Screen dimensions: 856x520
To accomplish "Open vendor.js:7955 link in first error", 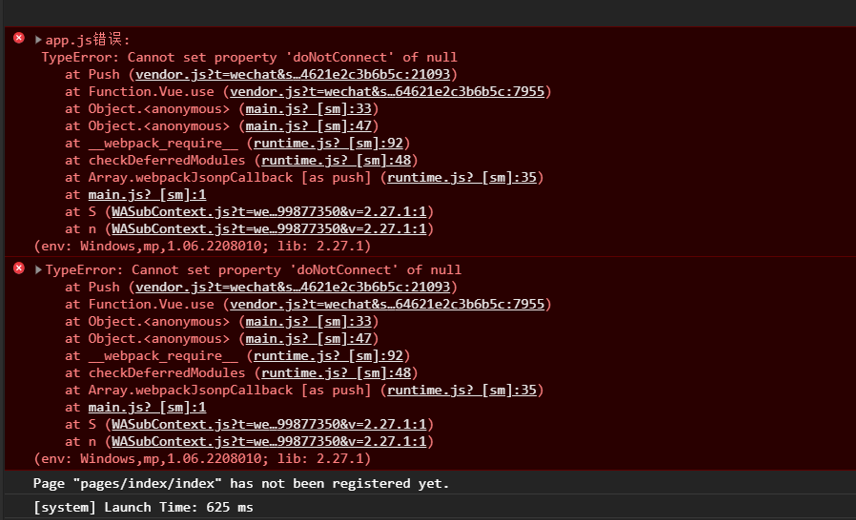I will coord(387,92).
